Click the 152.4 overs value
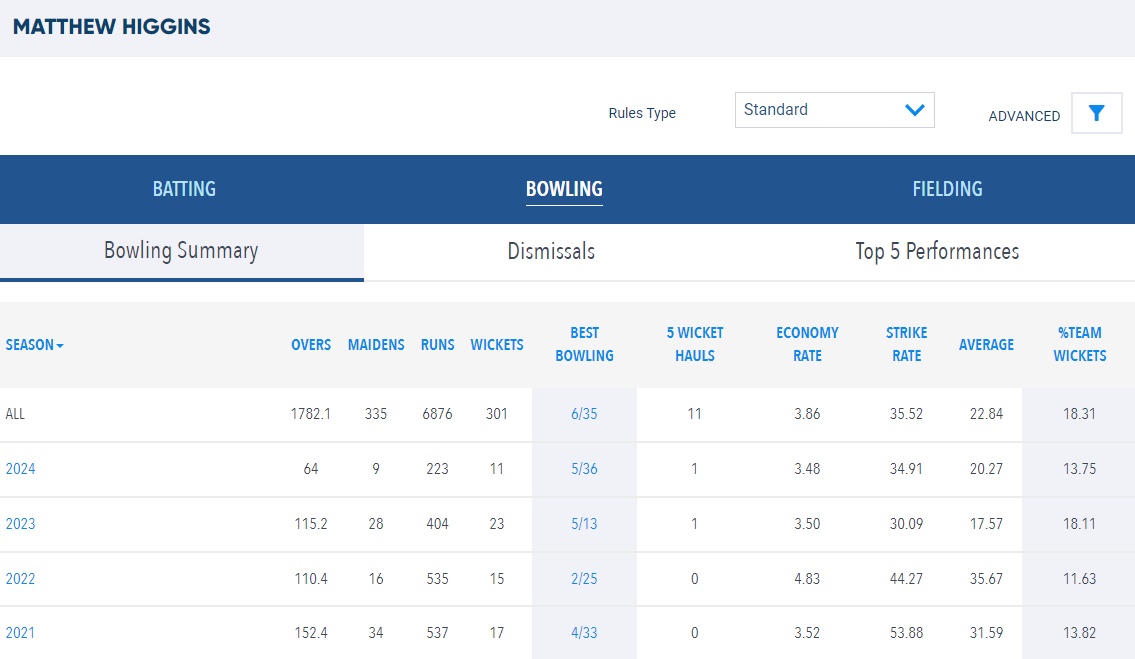The image size is (1135, 659). (311, 632)
